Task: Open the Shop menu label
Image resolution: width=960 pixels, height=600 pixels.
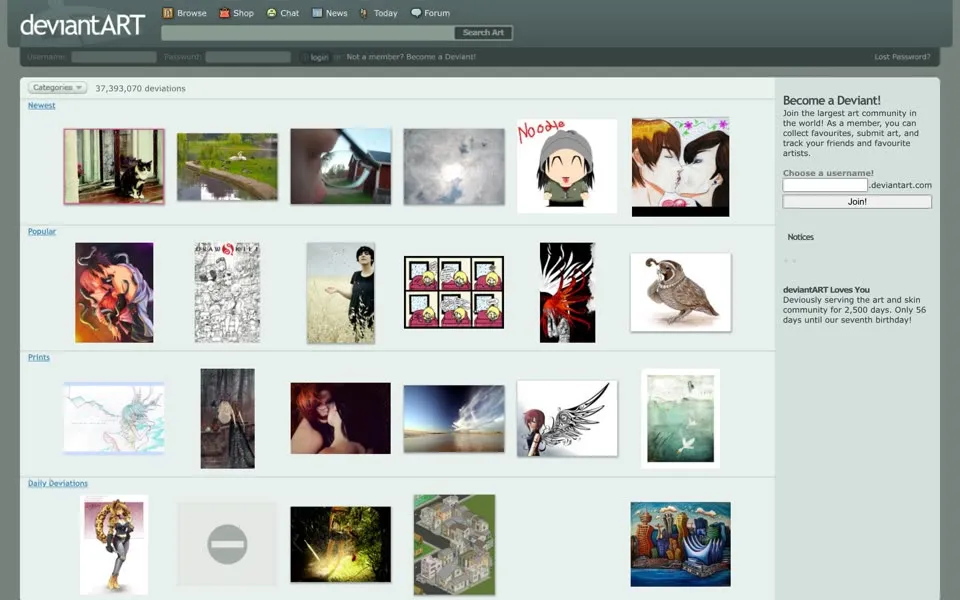Action: coord(243,13)
